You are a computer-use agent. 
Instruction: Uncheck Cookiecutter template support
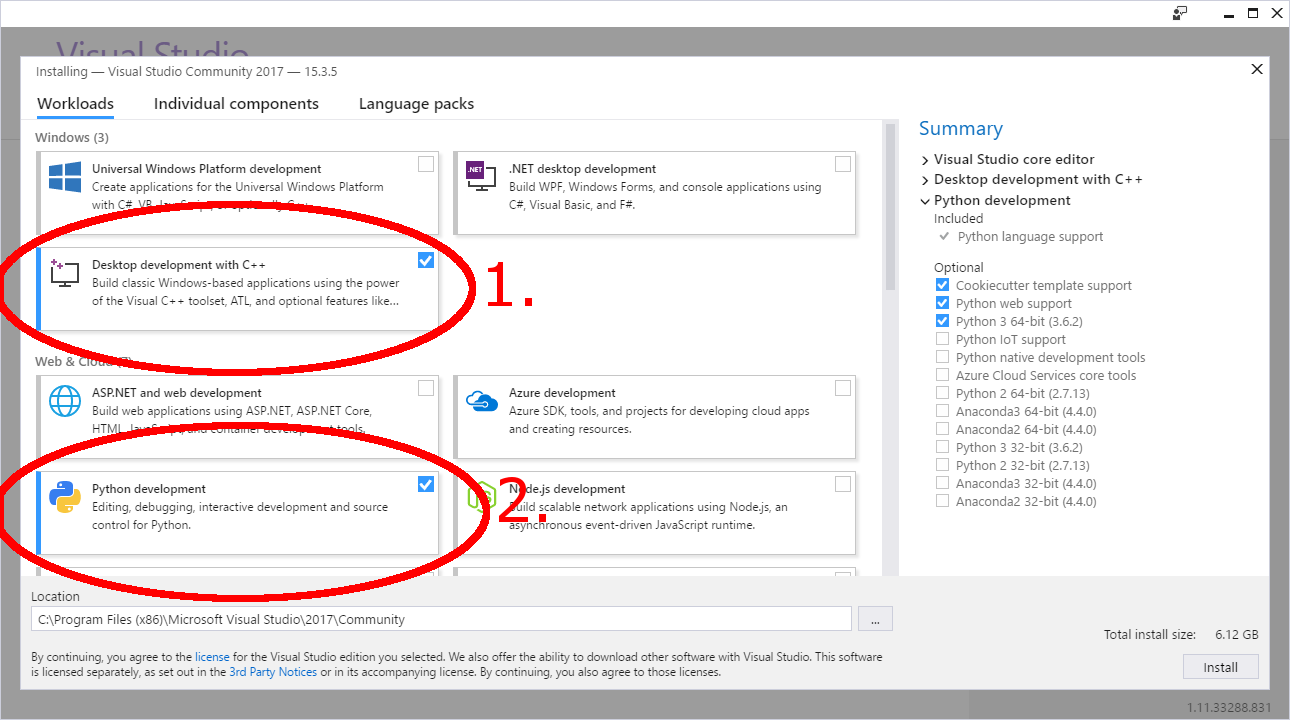(942, 285)
